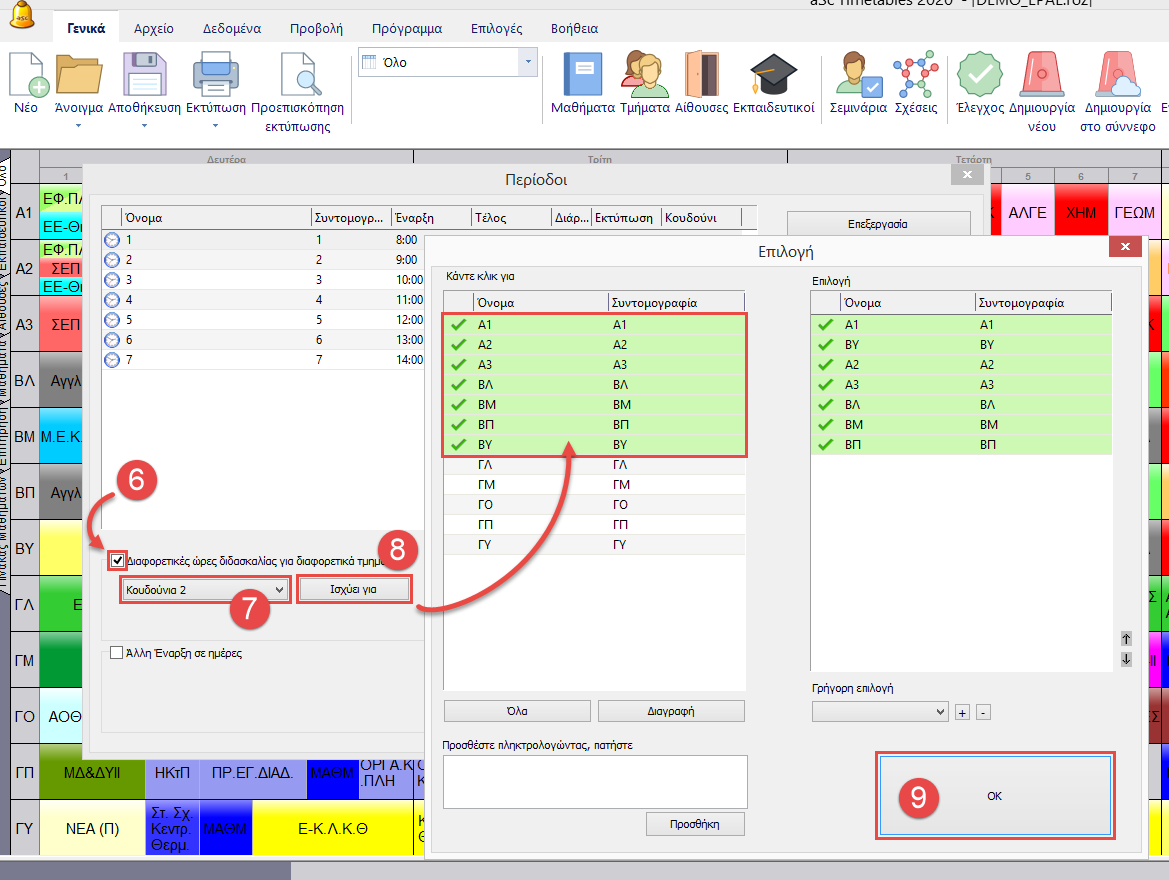
Task: Click the red ΧΗΜ timetable card
Action: (x=1081, y=212)
